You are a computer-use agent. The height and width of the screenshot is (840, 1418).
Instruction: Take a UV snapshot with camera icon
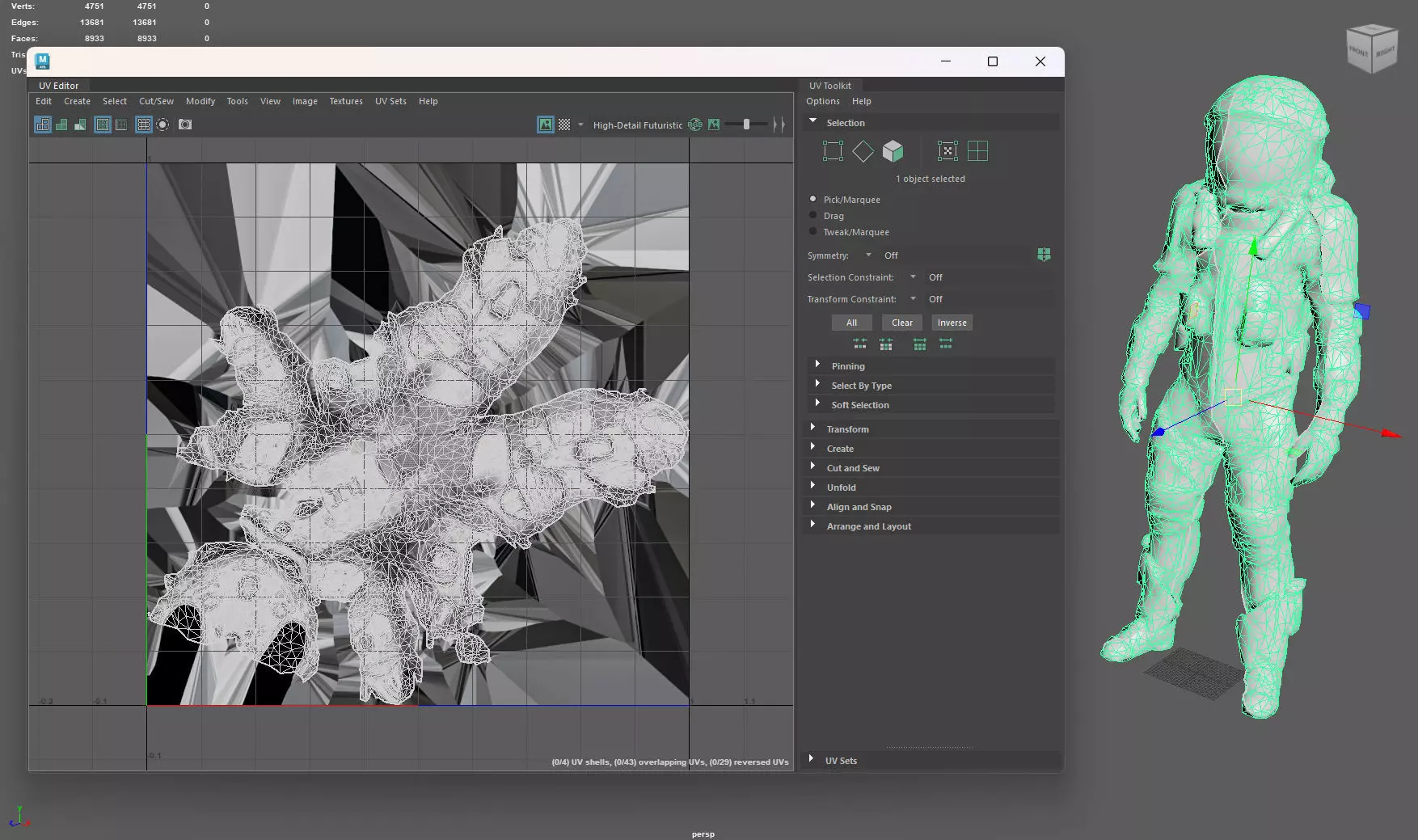coord(185,125)
